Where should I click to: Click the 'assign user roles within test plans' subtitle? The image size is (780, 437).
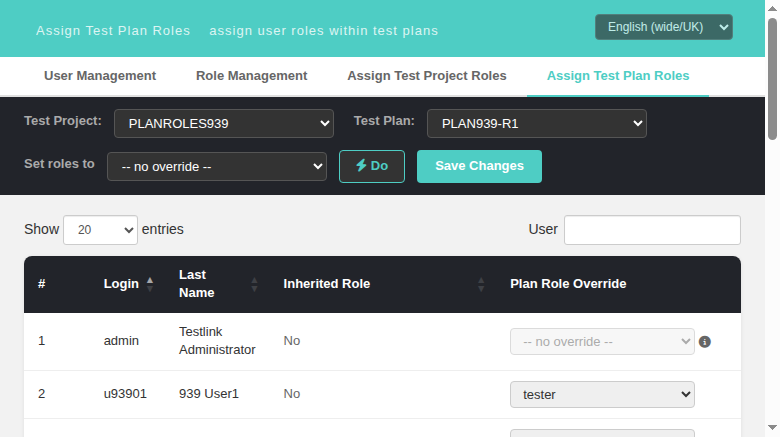coord(324,31)
